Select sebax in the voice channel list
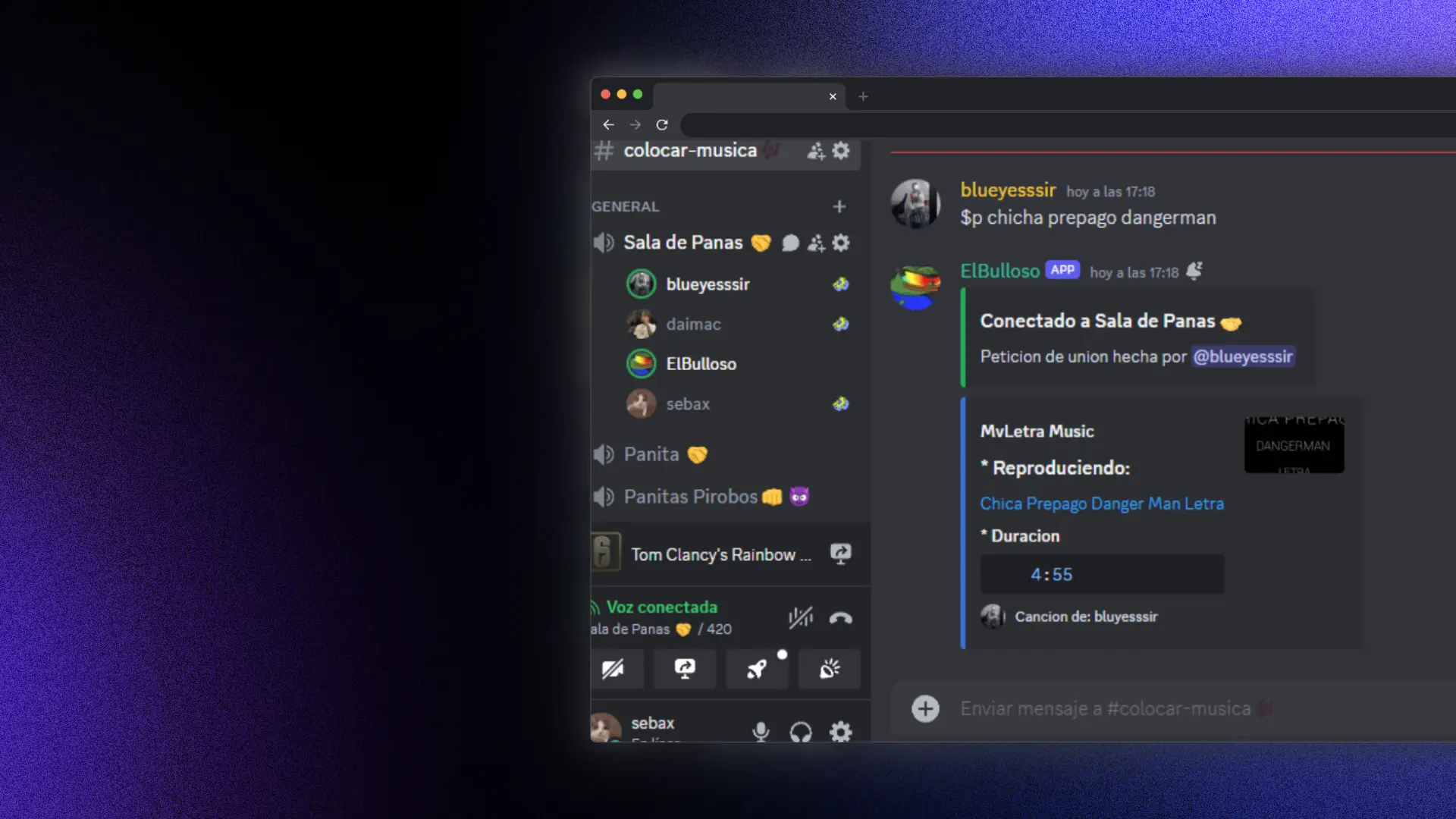Screen dimensions: 1456x819 point(688,404)
